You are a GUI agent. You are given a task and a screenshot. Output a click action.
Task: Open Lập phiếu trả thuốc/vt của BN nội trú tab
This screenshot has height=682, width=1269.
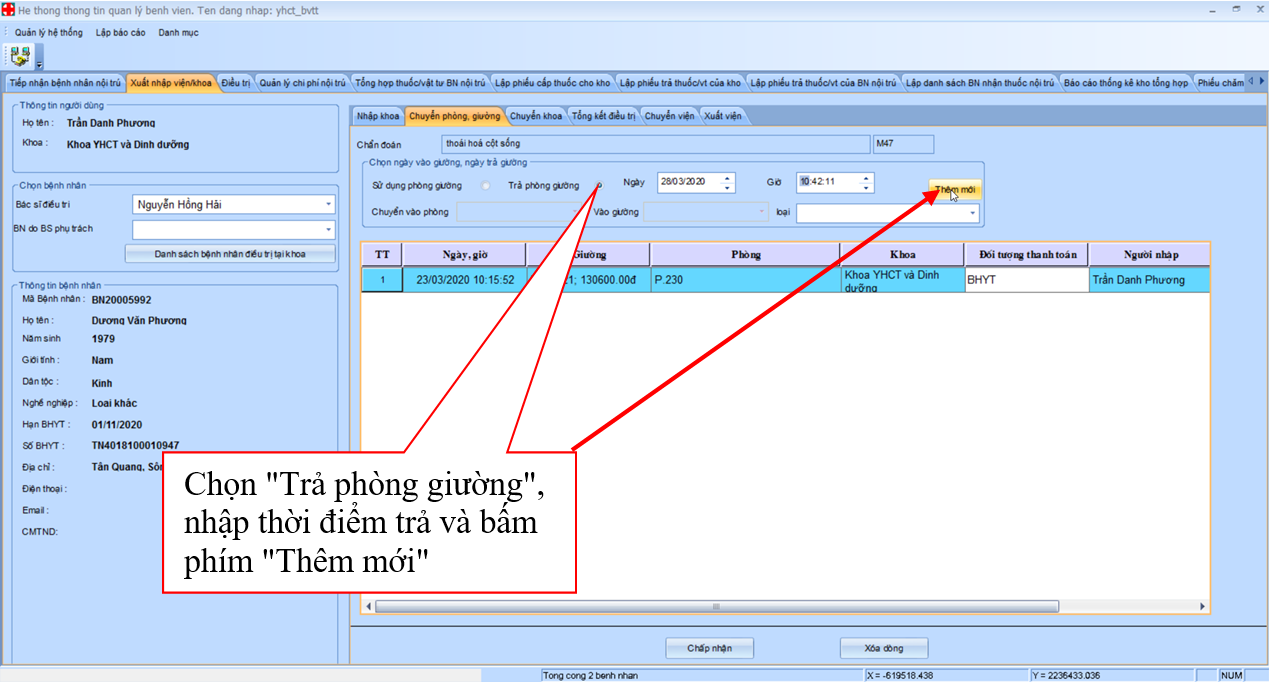click(x=823, y=82)
